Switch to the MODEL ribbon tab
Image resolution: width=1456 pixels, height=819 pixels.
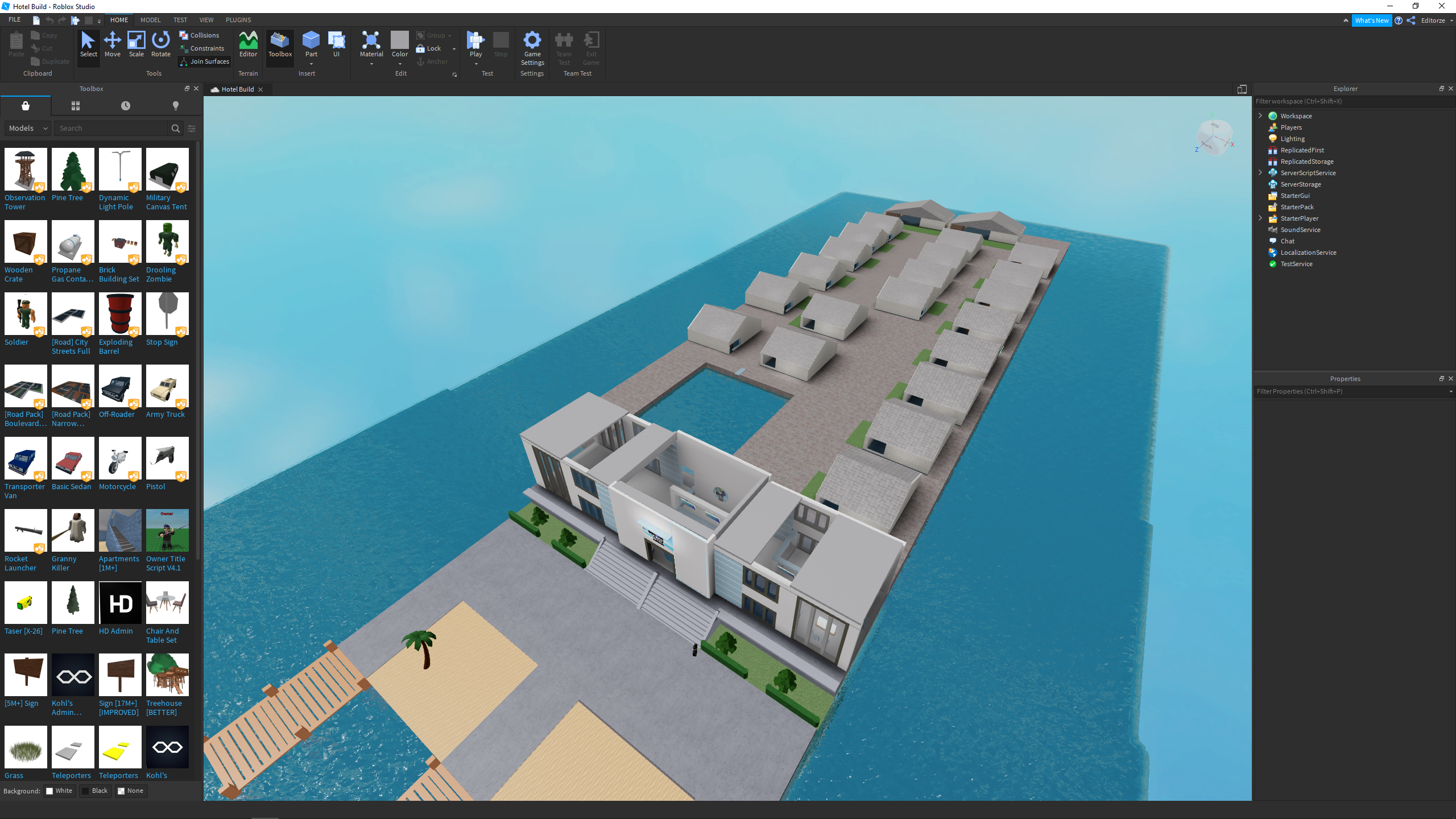(150, 20)
